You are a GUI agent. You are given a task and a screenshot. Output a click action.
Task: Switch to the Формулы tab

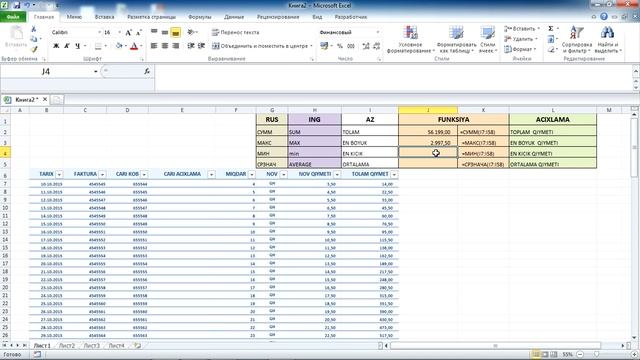200,17
